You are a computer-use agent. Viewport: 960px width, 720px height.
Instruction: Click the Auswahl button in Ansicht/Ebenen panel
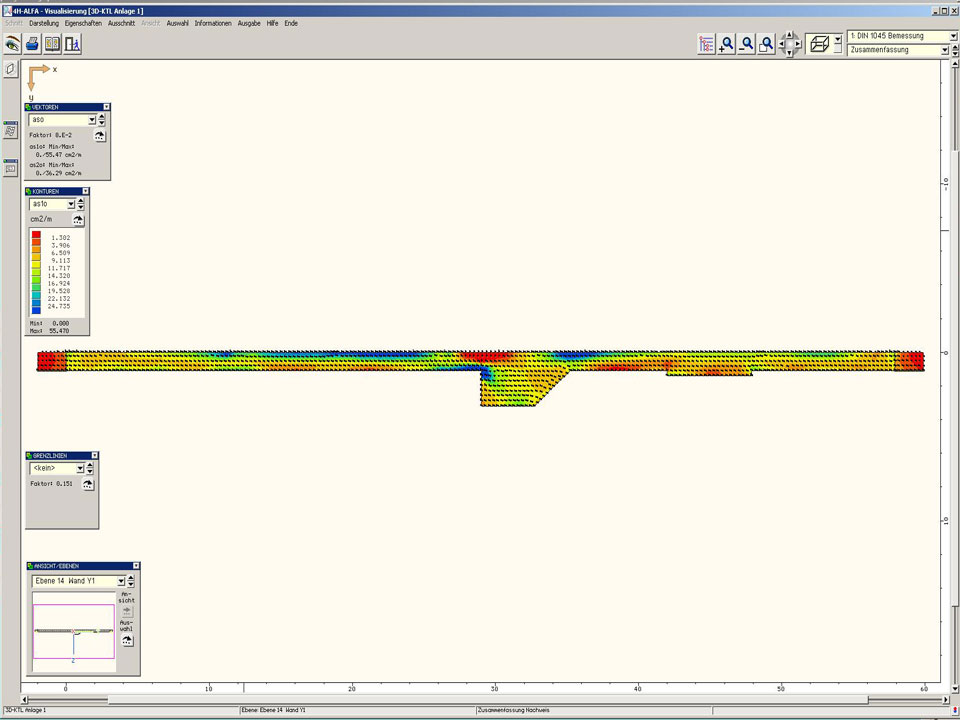[127, 639]
